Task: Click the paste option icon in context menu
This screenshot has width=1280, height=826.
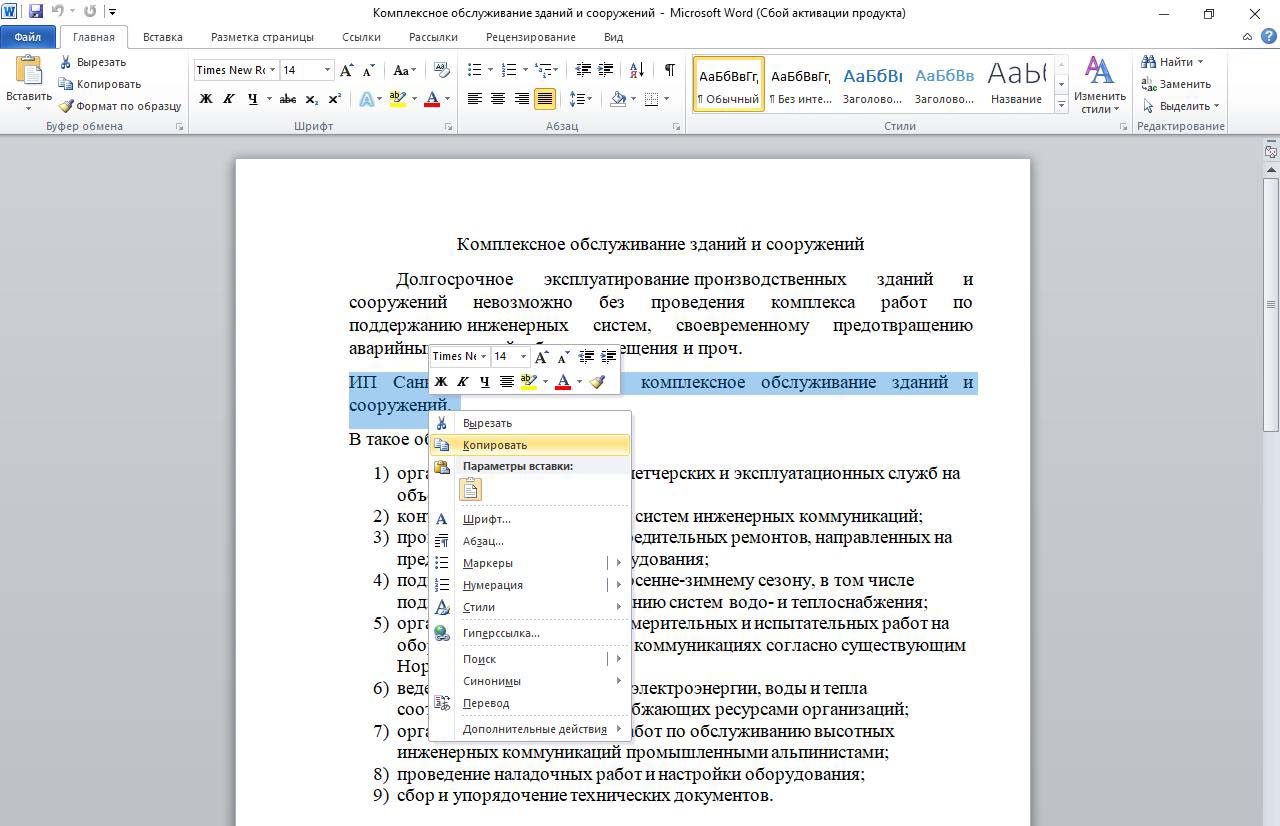Action: 470,489
